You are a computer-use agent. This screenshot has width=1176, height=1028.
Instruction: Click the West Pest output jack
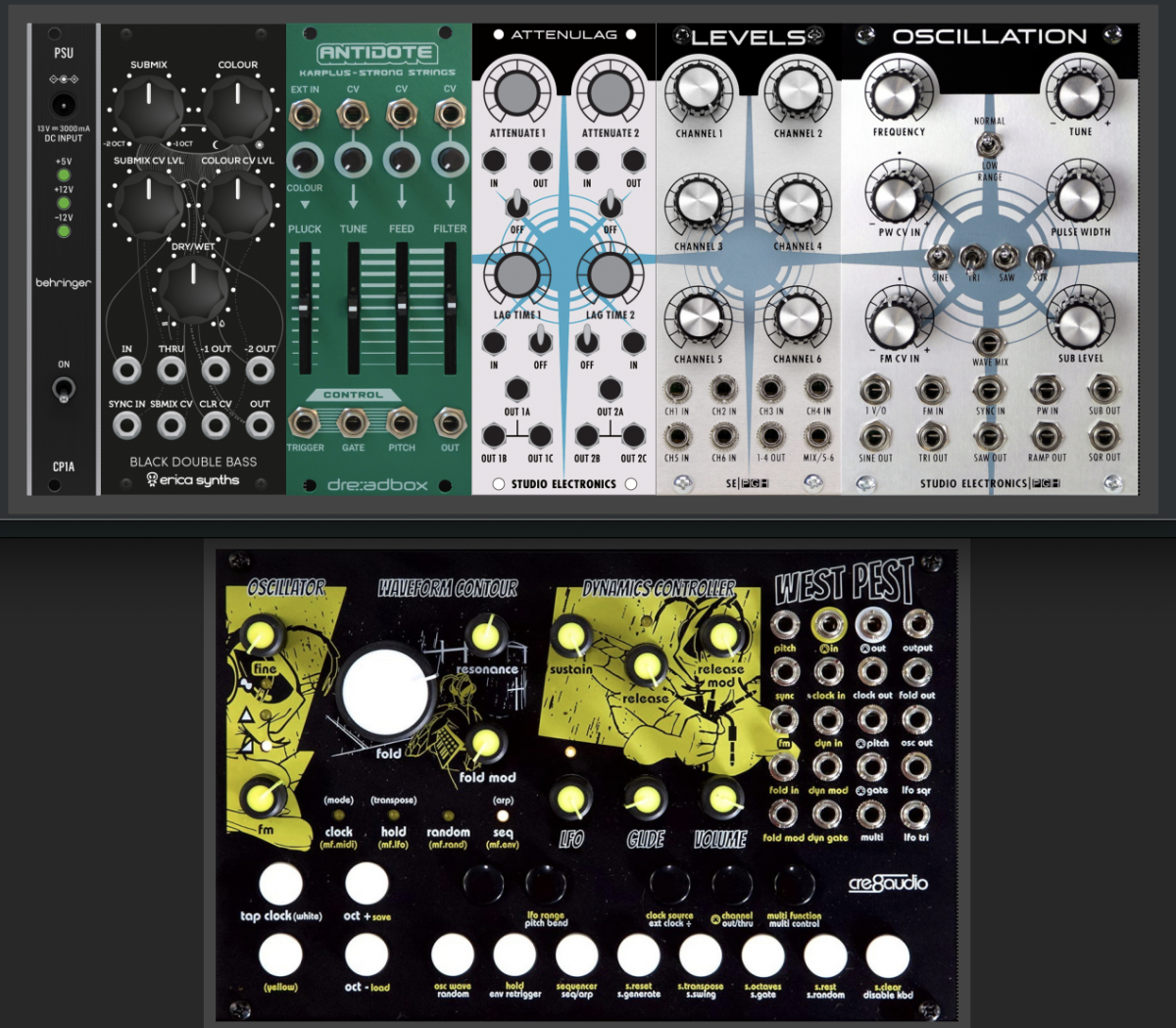(917, 623)
